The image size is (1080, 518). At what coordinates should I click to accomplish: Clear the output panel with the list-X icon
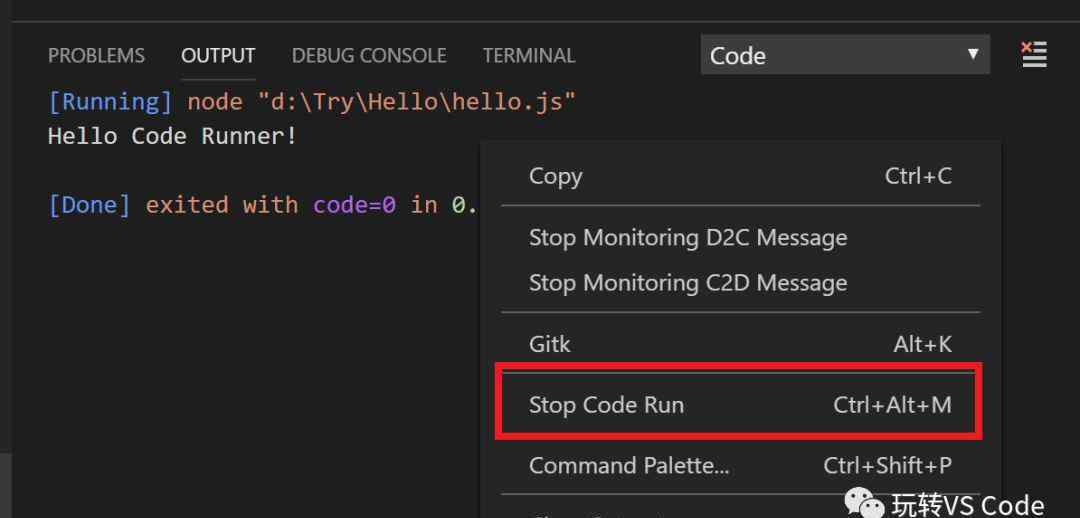[x=1033, y=54]
